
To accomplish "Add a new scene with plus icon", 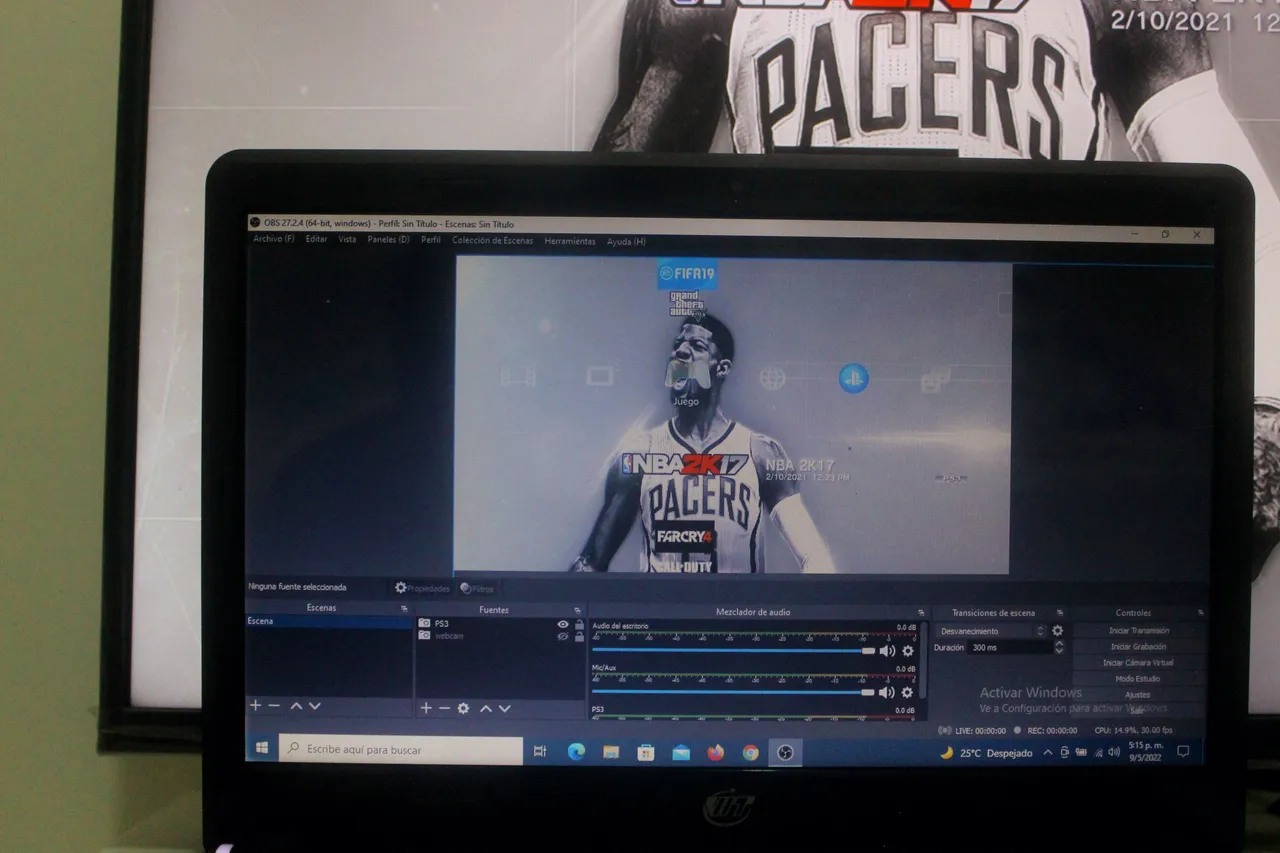I will point(255,706).
